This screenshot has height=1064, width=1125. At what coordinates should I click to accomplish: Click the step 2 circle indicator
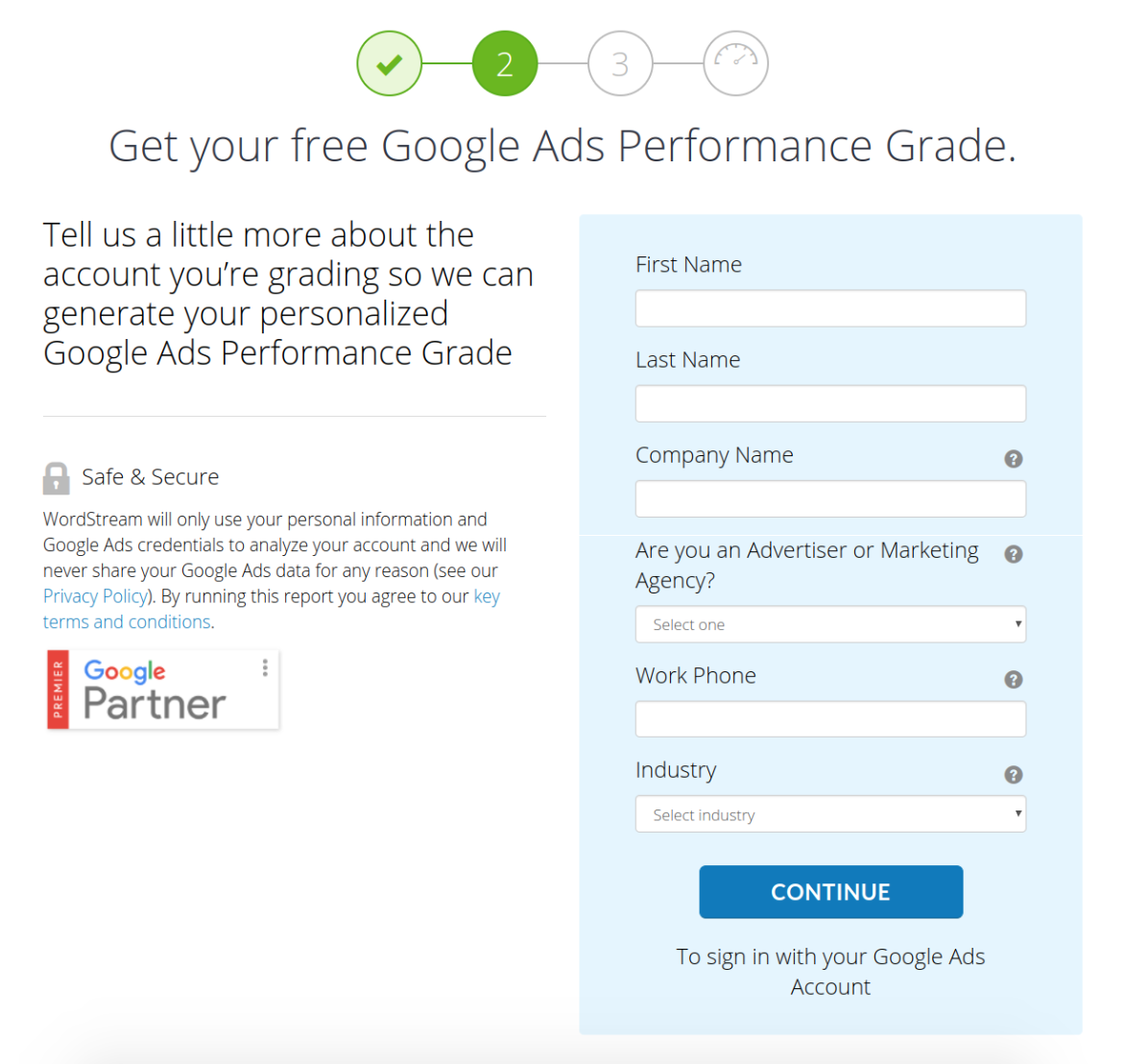click(505, 64)
